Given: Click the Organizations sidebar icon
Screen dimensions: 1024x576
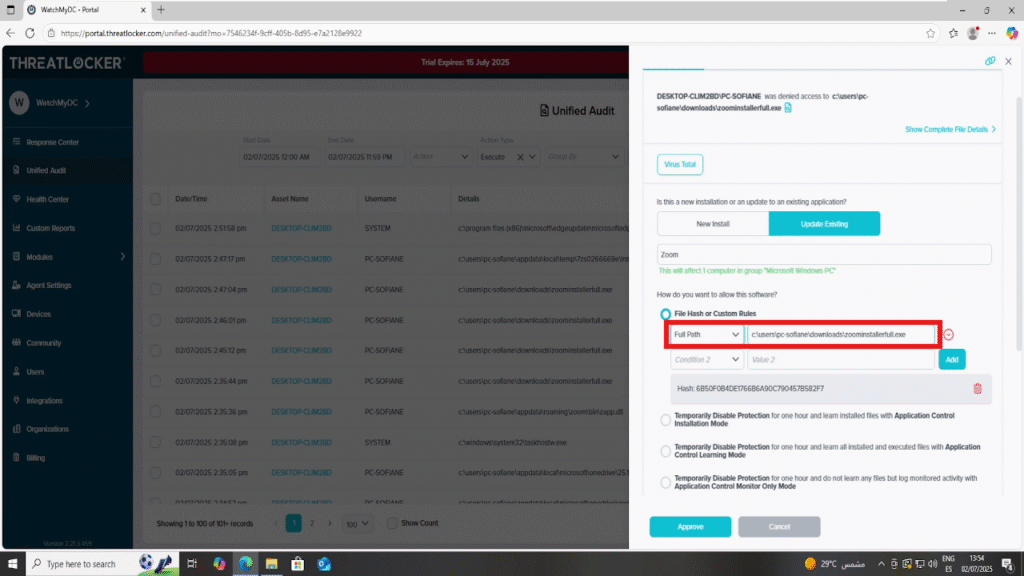Looking at the screenshot, I should coord(16,428).
